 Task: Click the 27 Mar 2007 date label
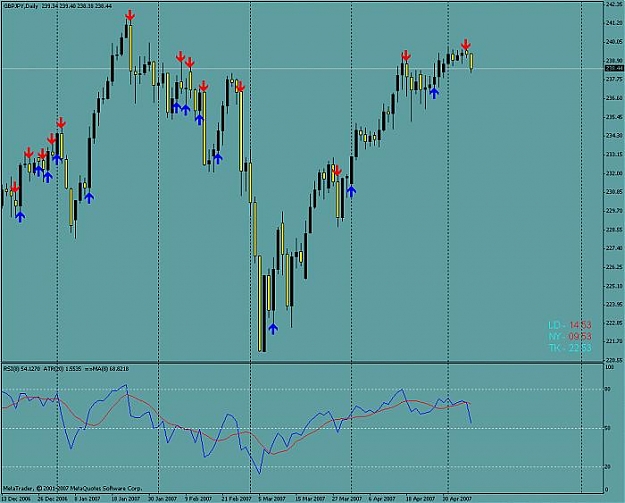point(347,499)
